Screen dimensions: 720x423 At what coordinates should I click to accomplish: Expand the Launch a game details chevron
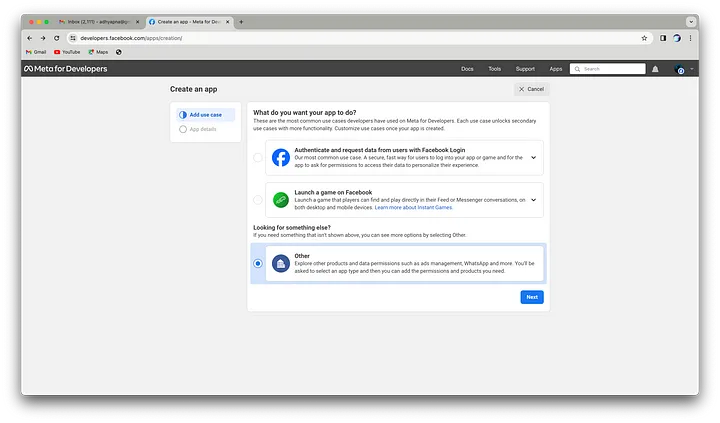point(534,200)
